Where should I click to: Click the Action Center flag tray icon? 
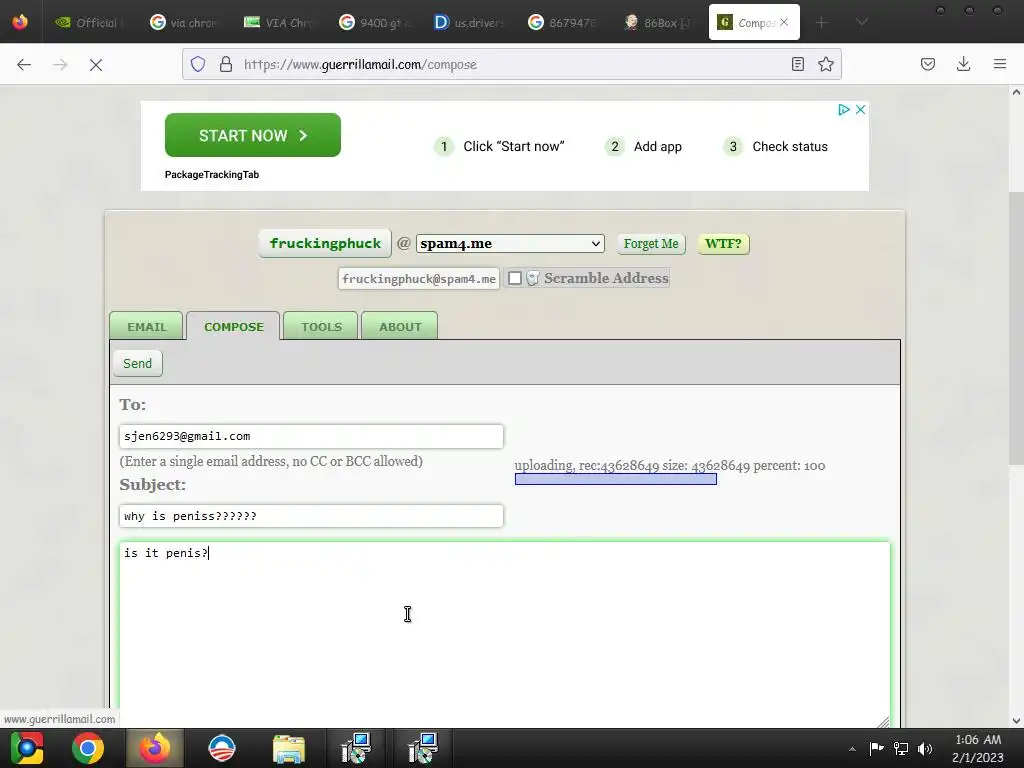[x=876, y=748]
